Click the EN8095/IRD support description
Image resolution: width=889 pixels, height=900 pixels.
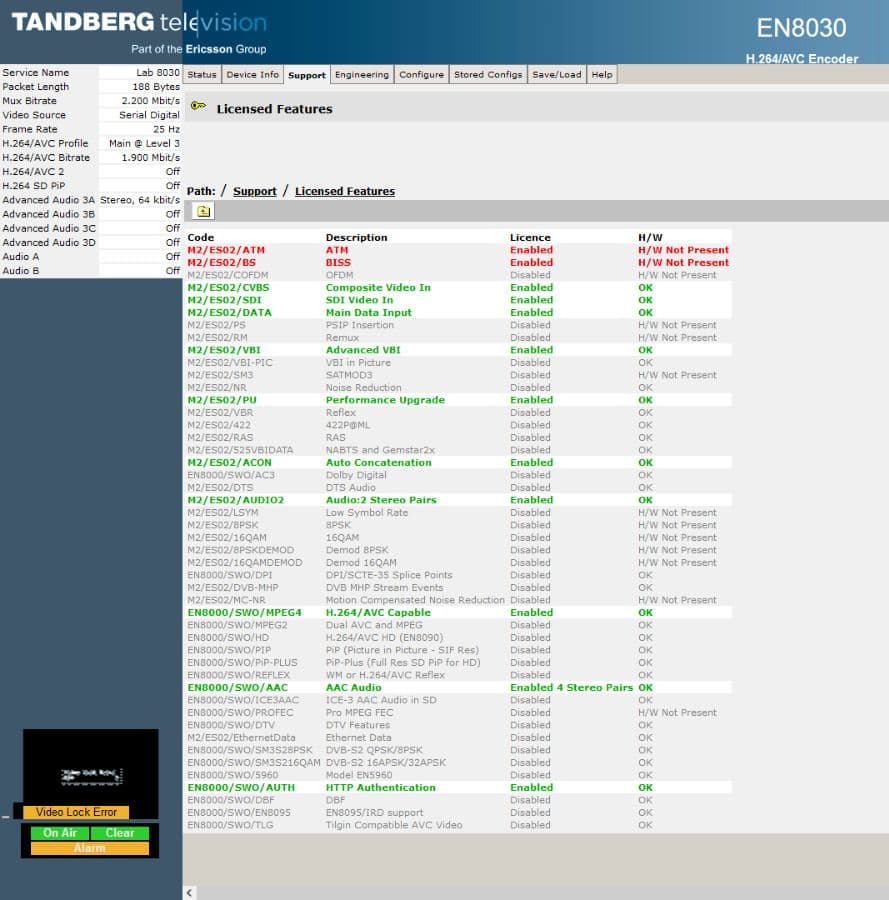(x=374, y=813)
